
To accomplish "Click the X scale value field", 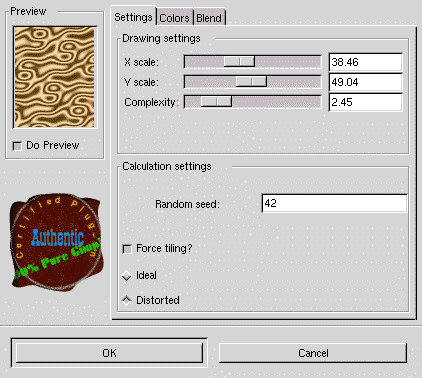I will coord(366,62).
